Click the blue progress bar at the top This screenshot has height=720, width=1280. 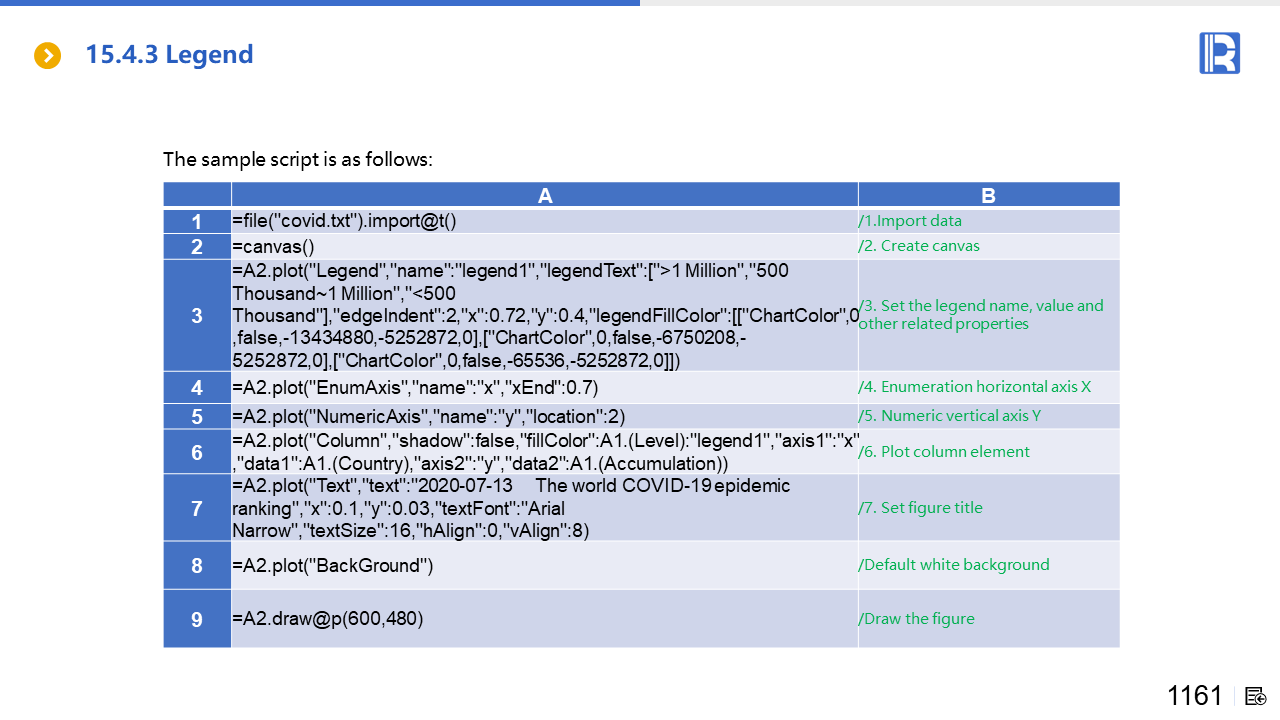[320, 3]
